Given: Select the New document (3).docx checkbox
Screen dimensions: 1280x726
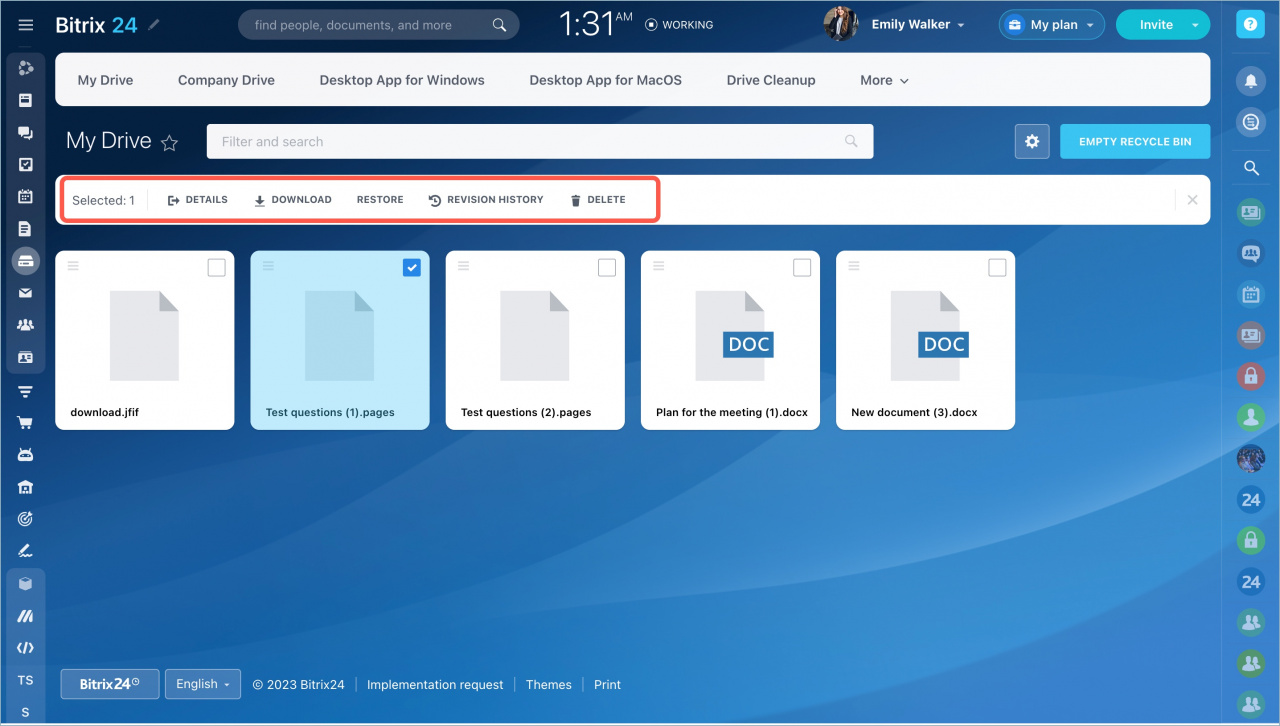Looking at the screenshot, I should pyautogui.click(x=997, y=268).
